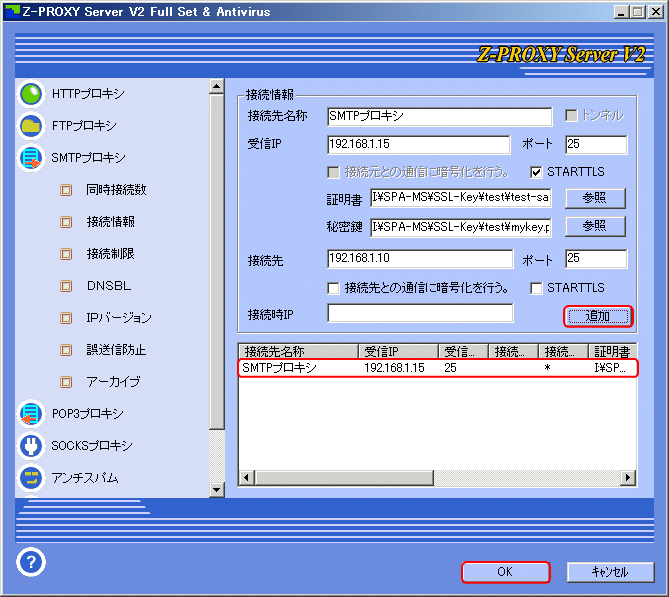Click the 証明書 path field
669x597 pixels.
click(x=461, y=198)
